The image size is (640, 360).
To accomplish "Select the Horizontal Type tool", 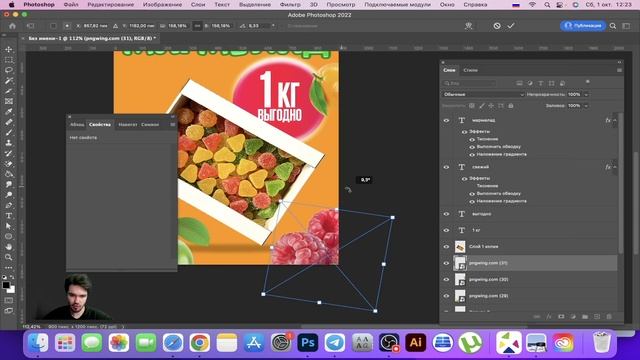I will [9, 216].
